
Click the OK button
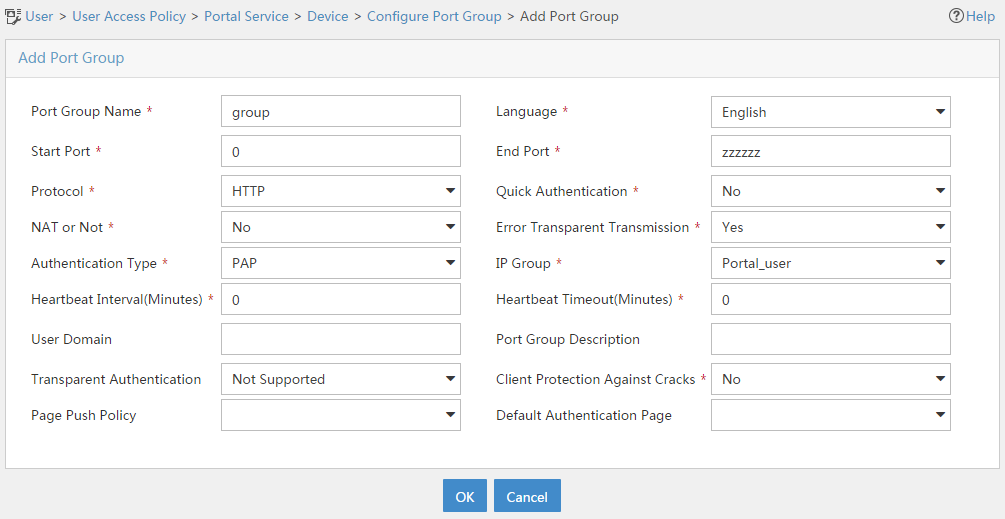click(x=465, y=496)
